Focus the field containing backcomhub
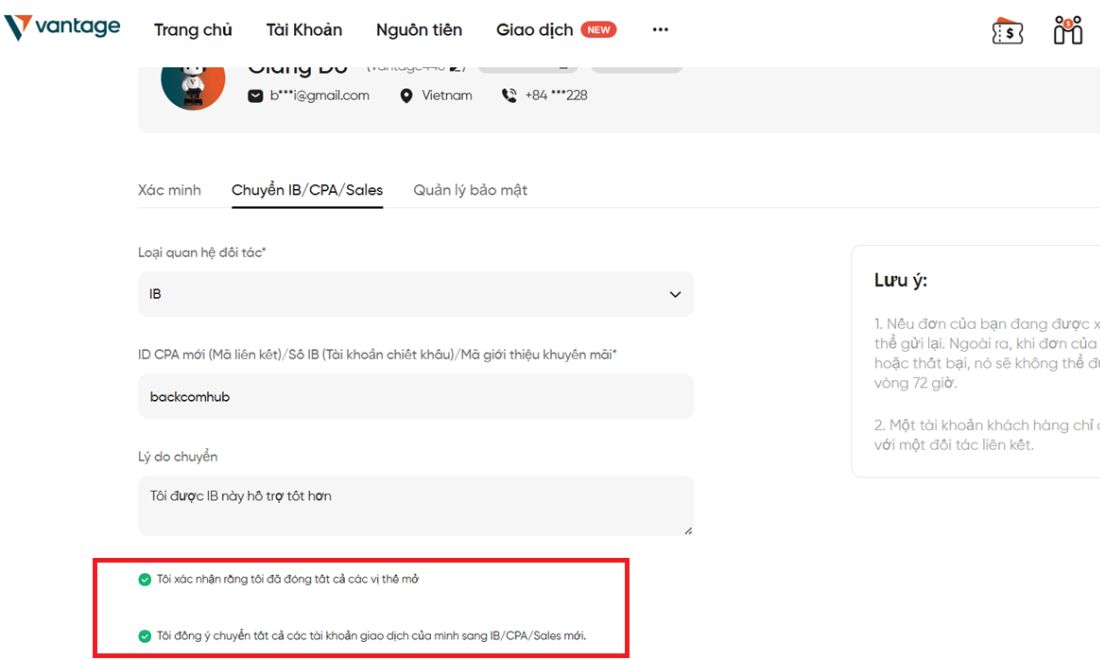The height and width of the screenshot is (660, 1100). pyautogui.click(x=416, y=396)
